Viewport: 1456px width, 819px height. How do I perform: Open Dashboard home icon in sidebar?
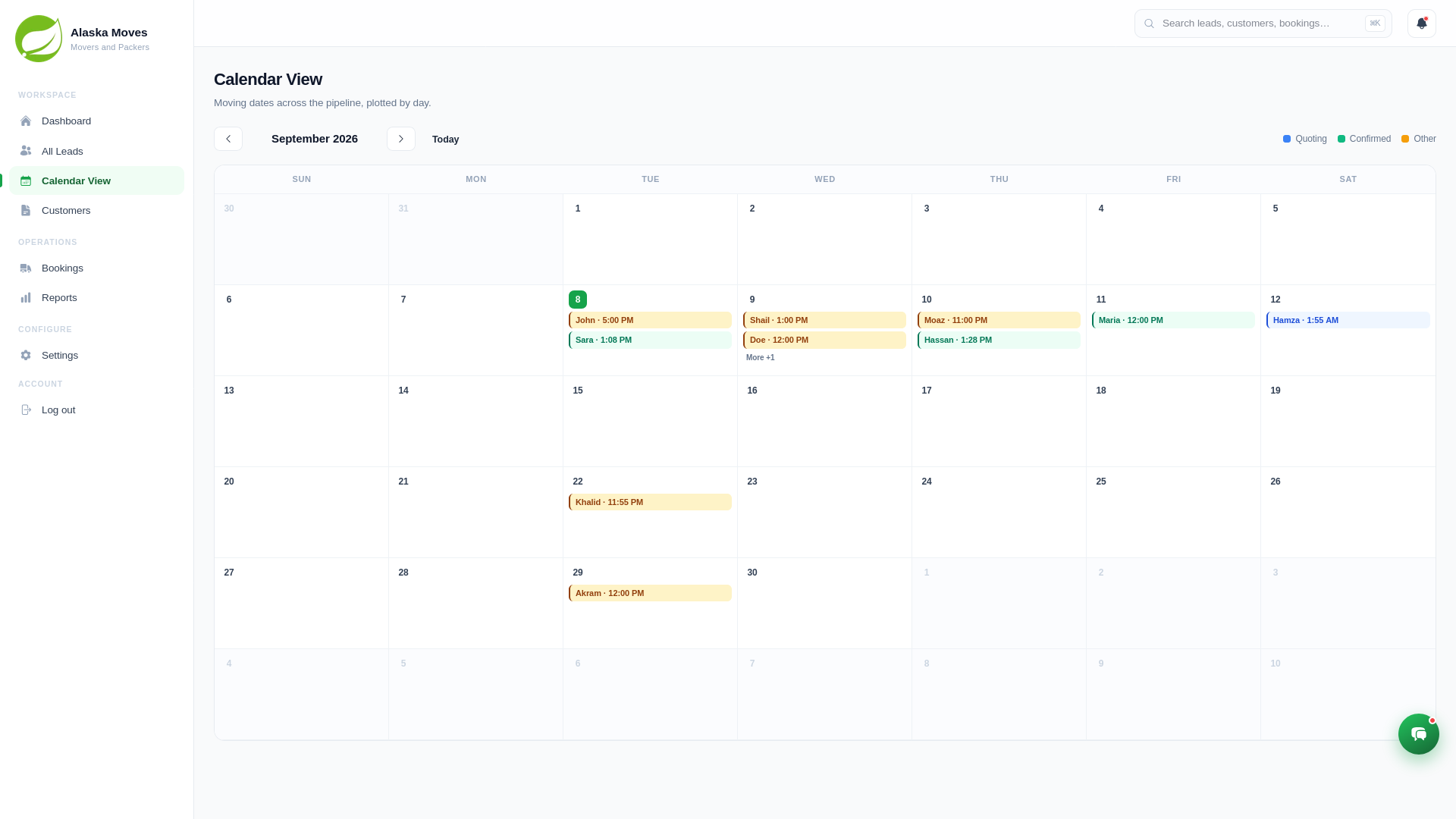coord(26,121)
